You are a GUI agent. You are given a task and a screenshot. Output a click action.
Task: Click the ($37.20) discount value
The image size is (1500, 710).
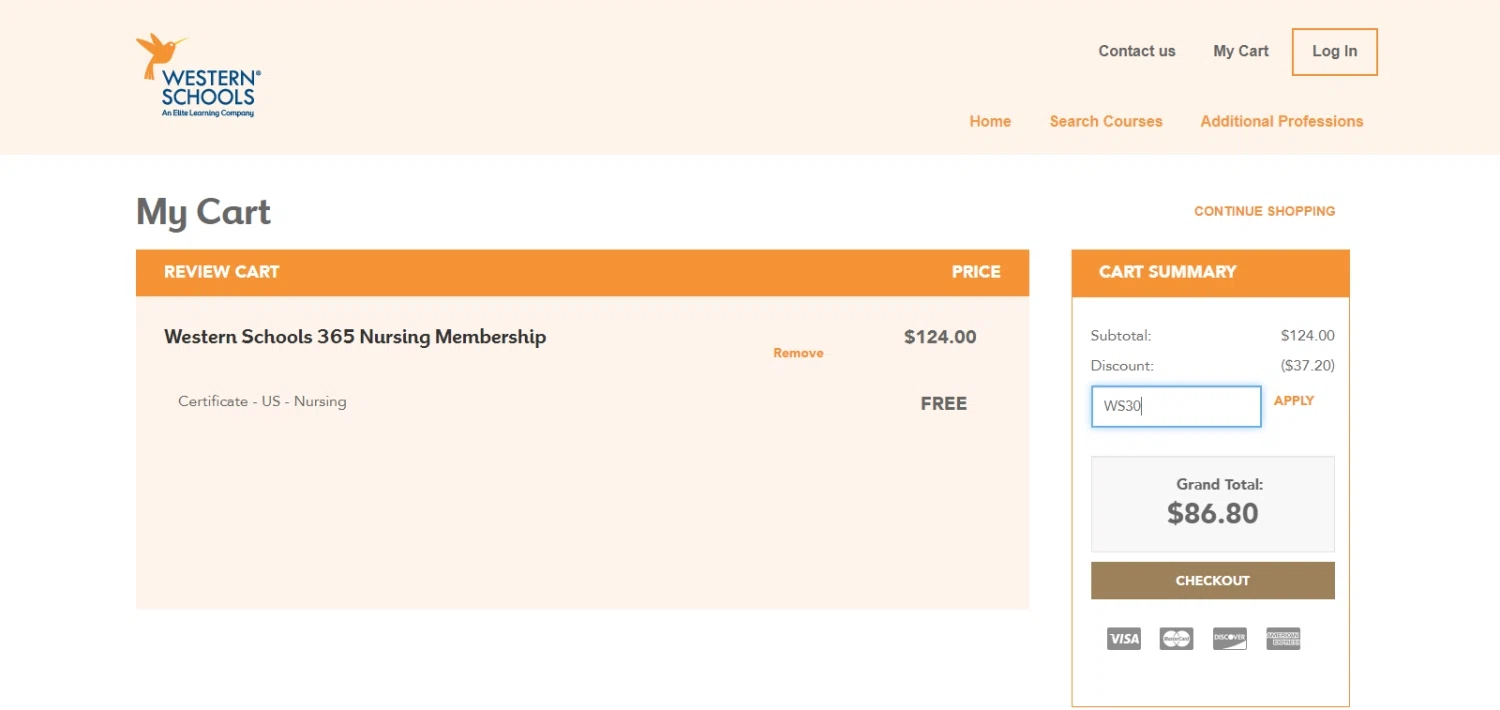(x=1308, y=365)
